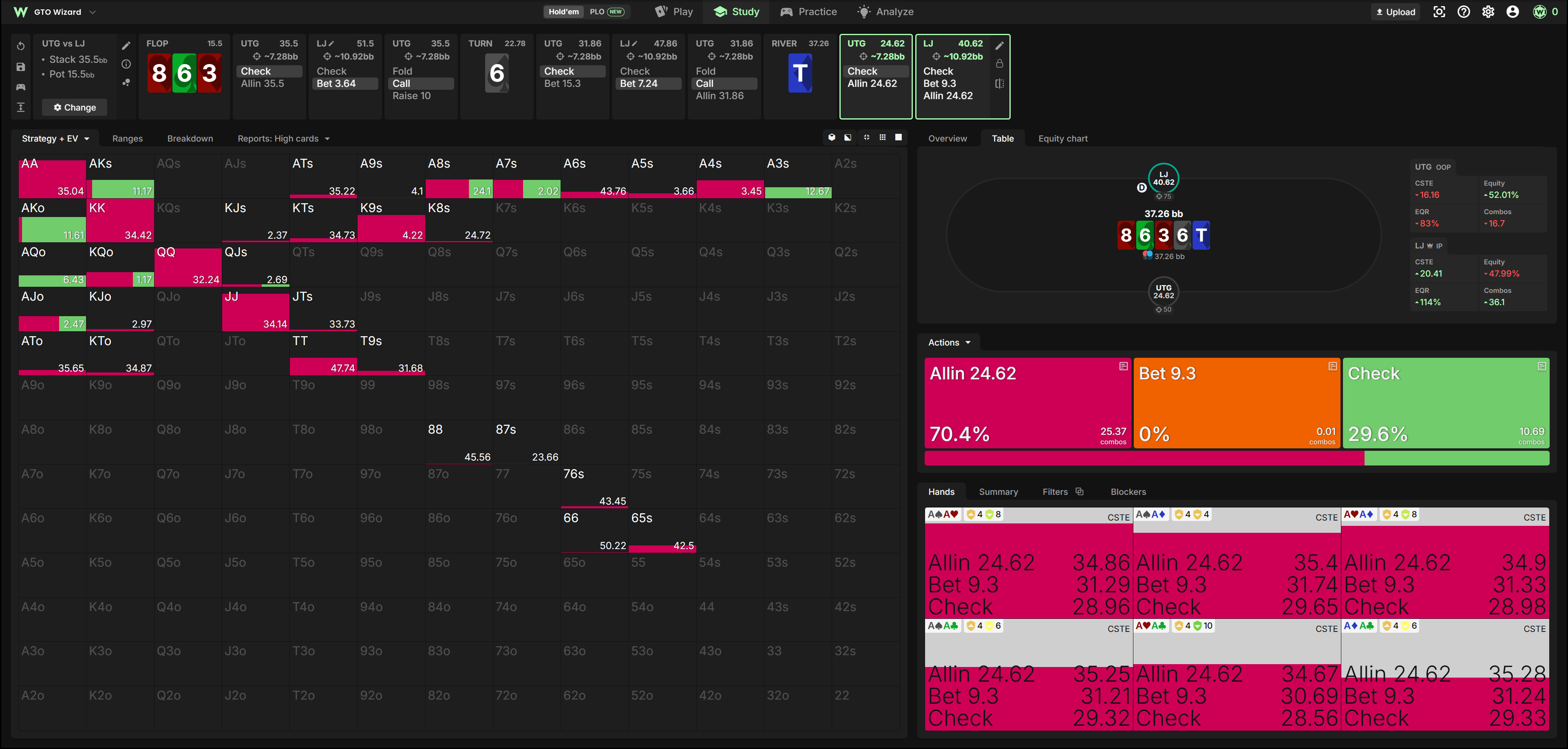Toggle the full square matrix view icon
The width and height of the screenshot is (1568, 749).
pos(899,137)
